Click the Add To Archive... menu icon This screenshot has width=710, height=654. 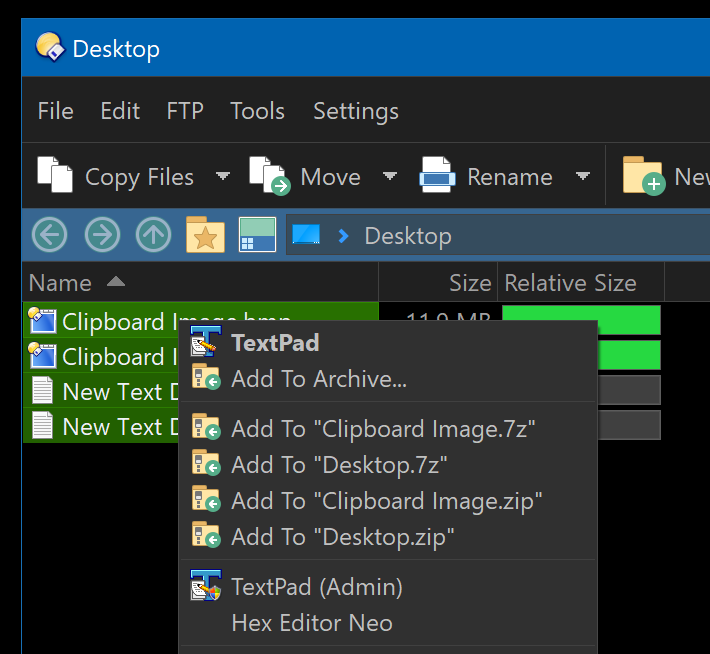206,377
